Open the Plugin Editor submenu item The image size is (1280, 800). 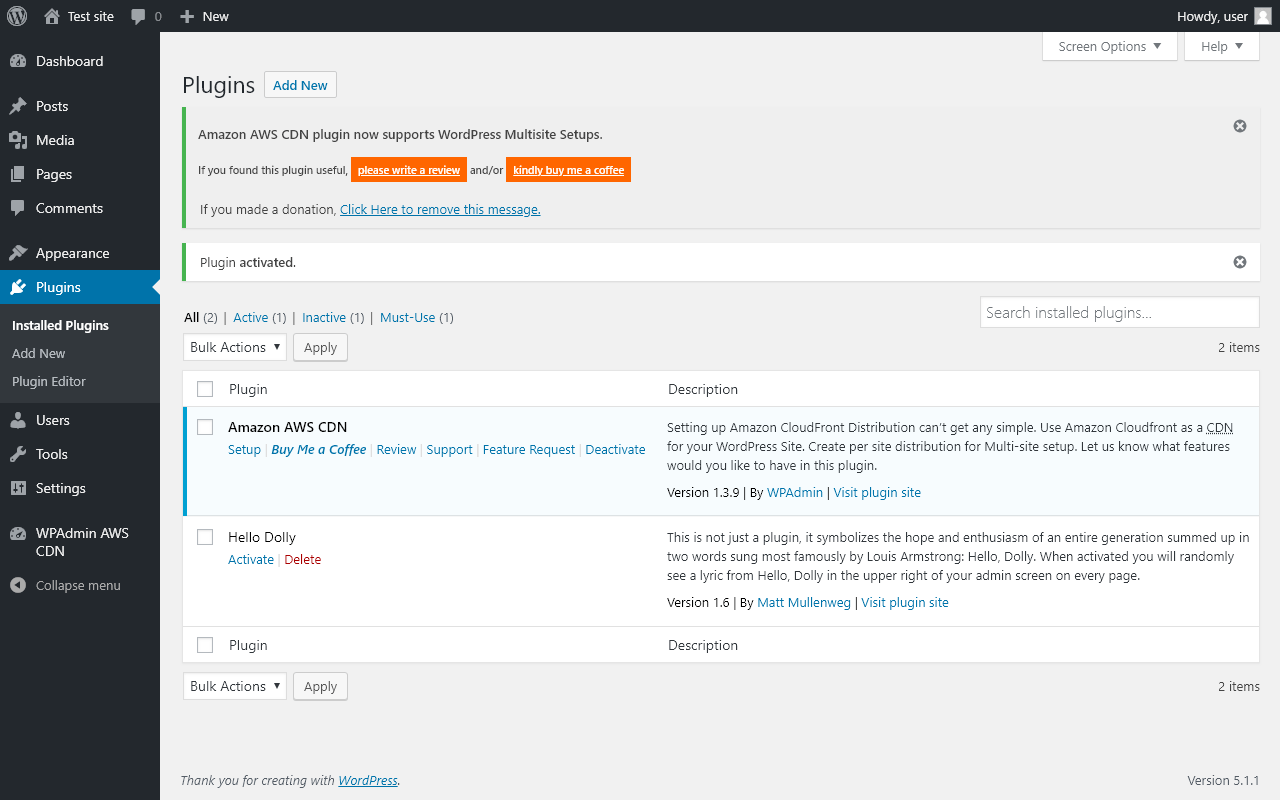[49, 381]
